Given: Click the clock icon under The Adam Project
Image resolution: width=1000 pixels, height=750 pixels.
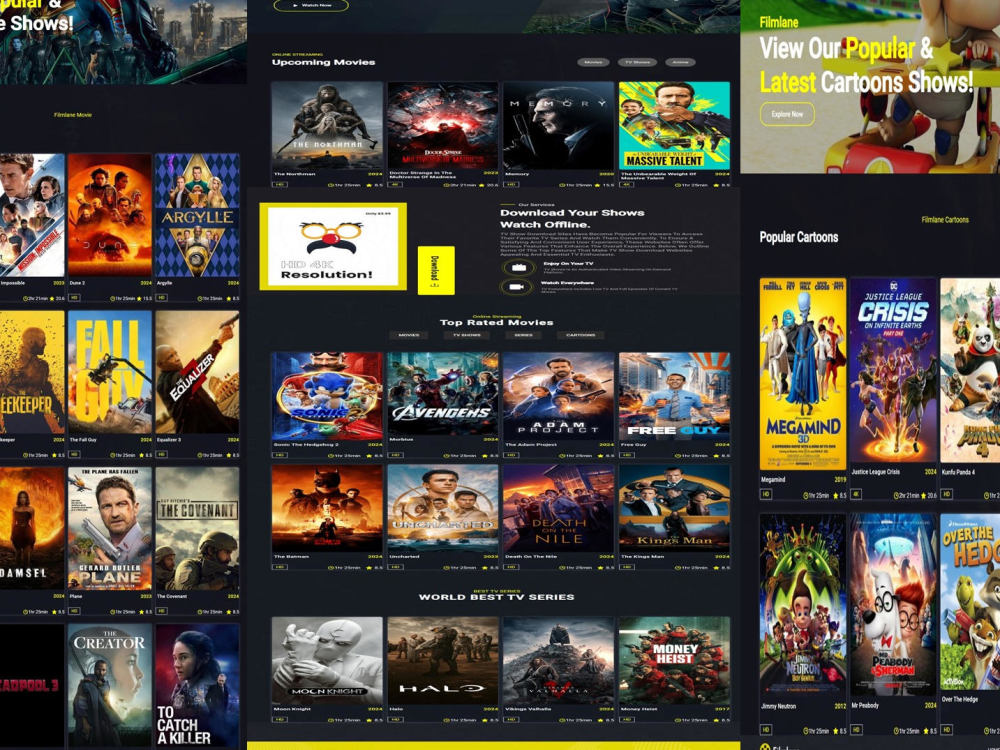Looking at the screenshot, I should coord(562,455).
